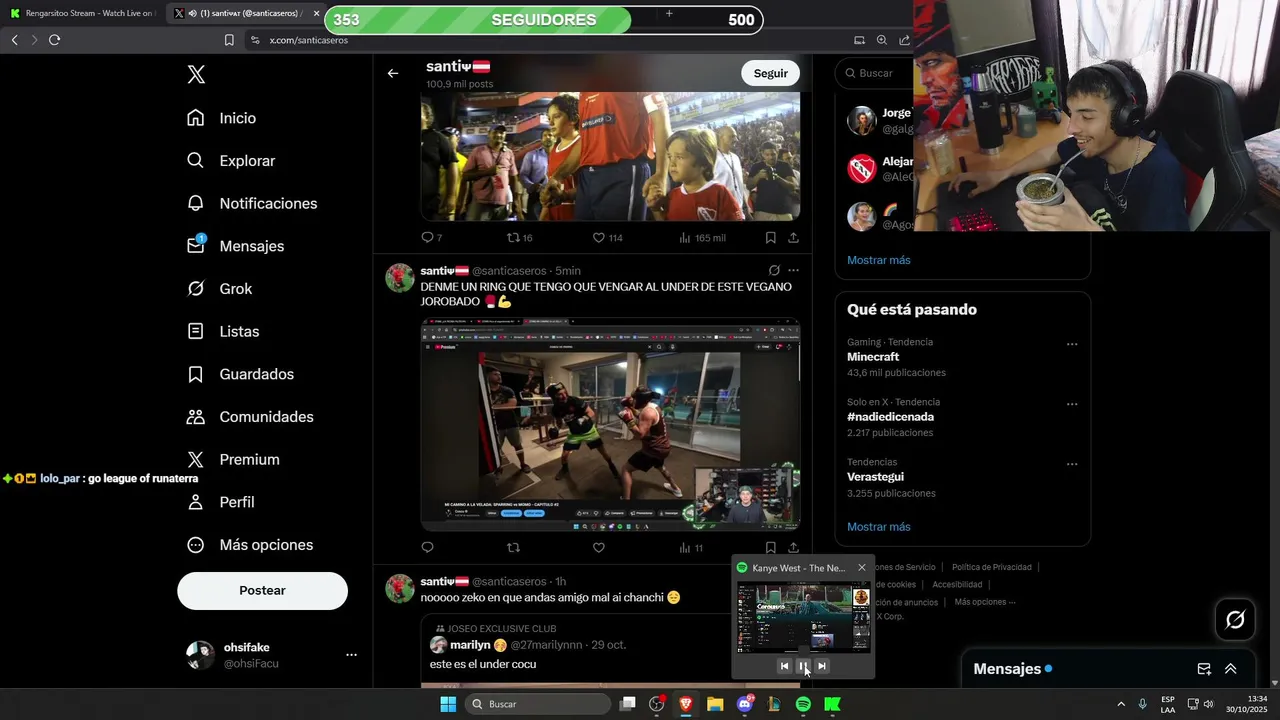Open Comunidades page
The image size is (1280, 720).
point(250,417)
